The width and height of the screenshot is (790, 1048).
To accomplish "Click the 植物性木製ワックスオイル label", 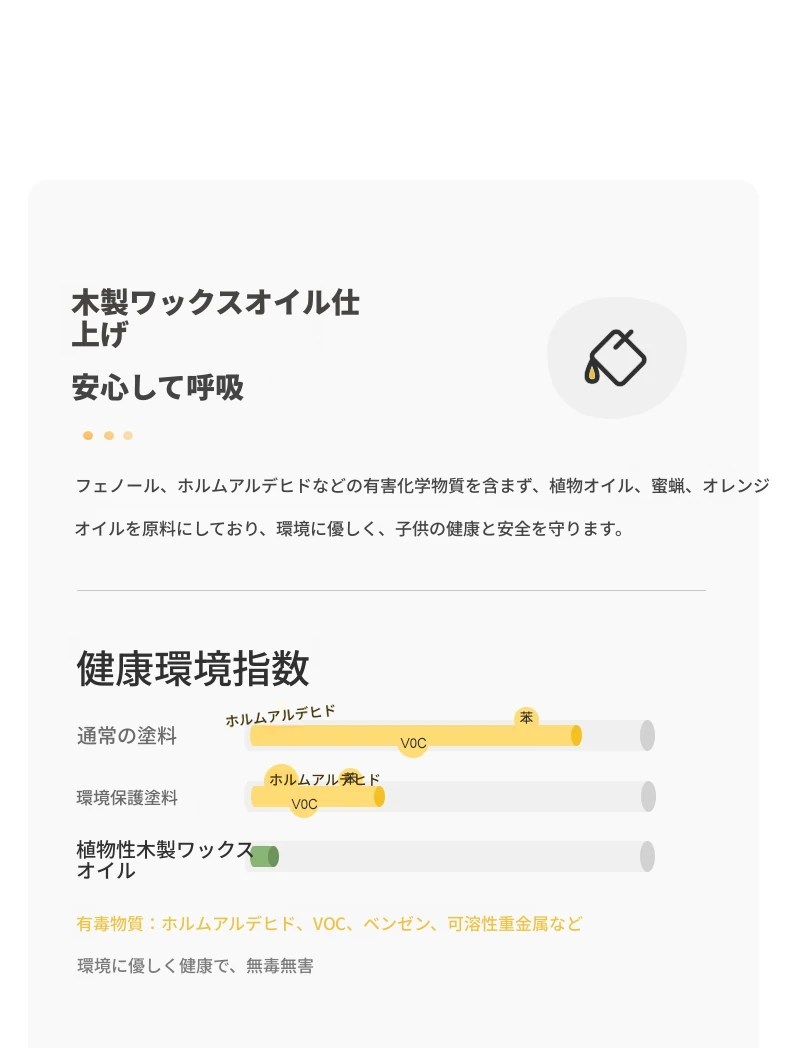I will [x=164, y=860].
